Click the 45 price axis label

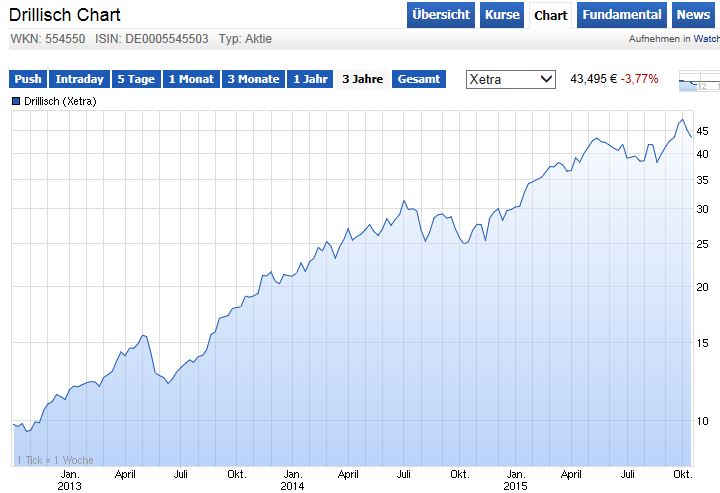(702, 131)
